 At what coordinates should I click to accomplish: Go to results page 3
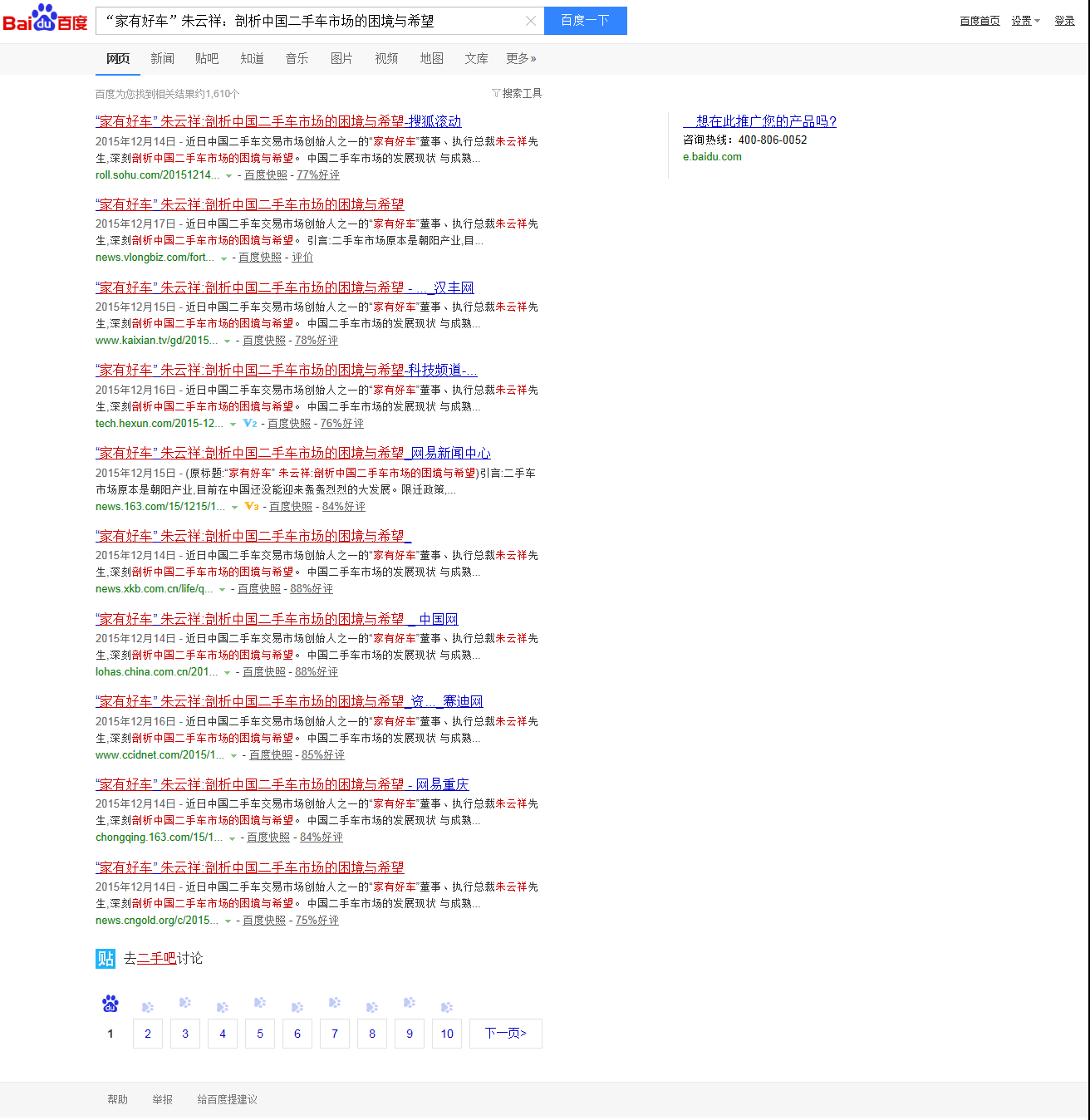pos(185,1034)
